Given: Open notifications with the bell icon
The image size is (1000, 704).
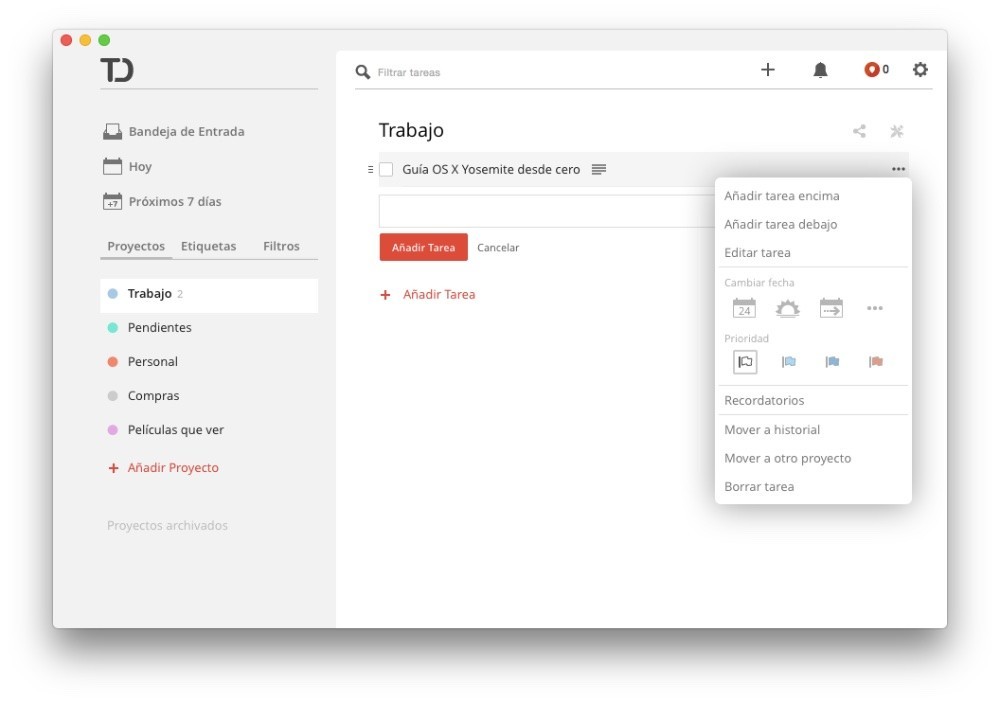Looking at the screenshot, I should click(820, 70).
